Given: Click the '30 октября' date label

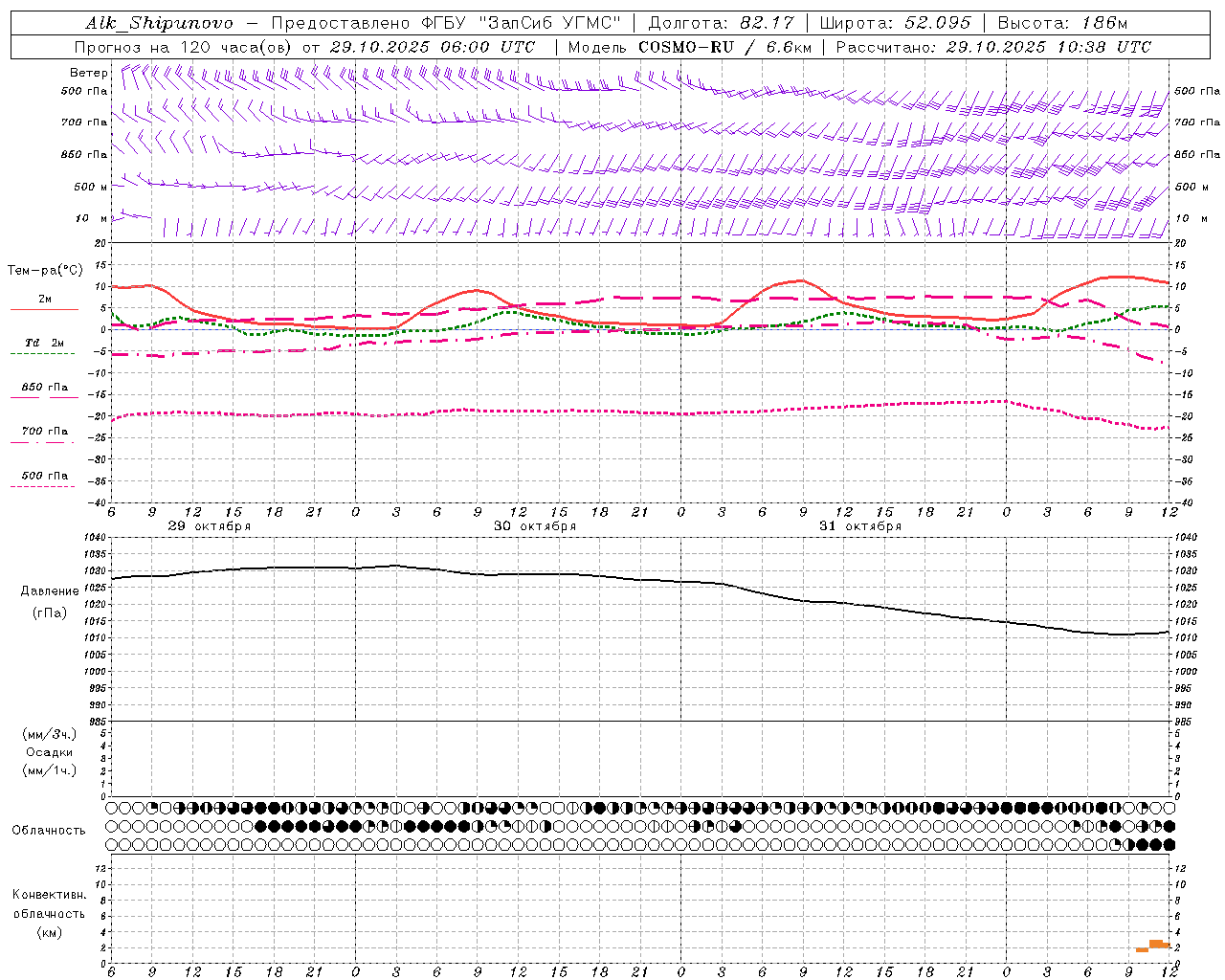Looking at the screenshot, I should coord(535,526).
